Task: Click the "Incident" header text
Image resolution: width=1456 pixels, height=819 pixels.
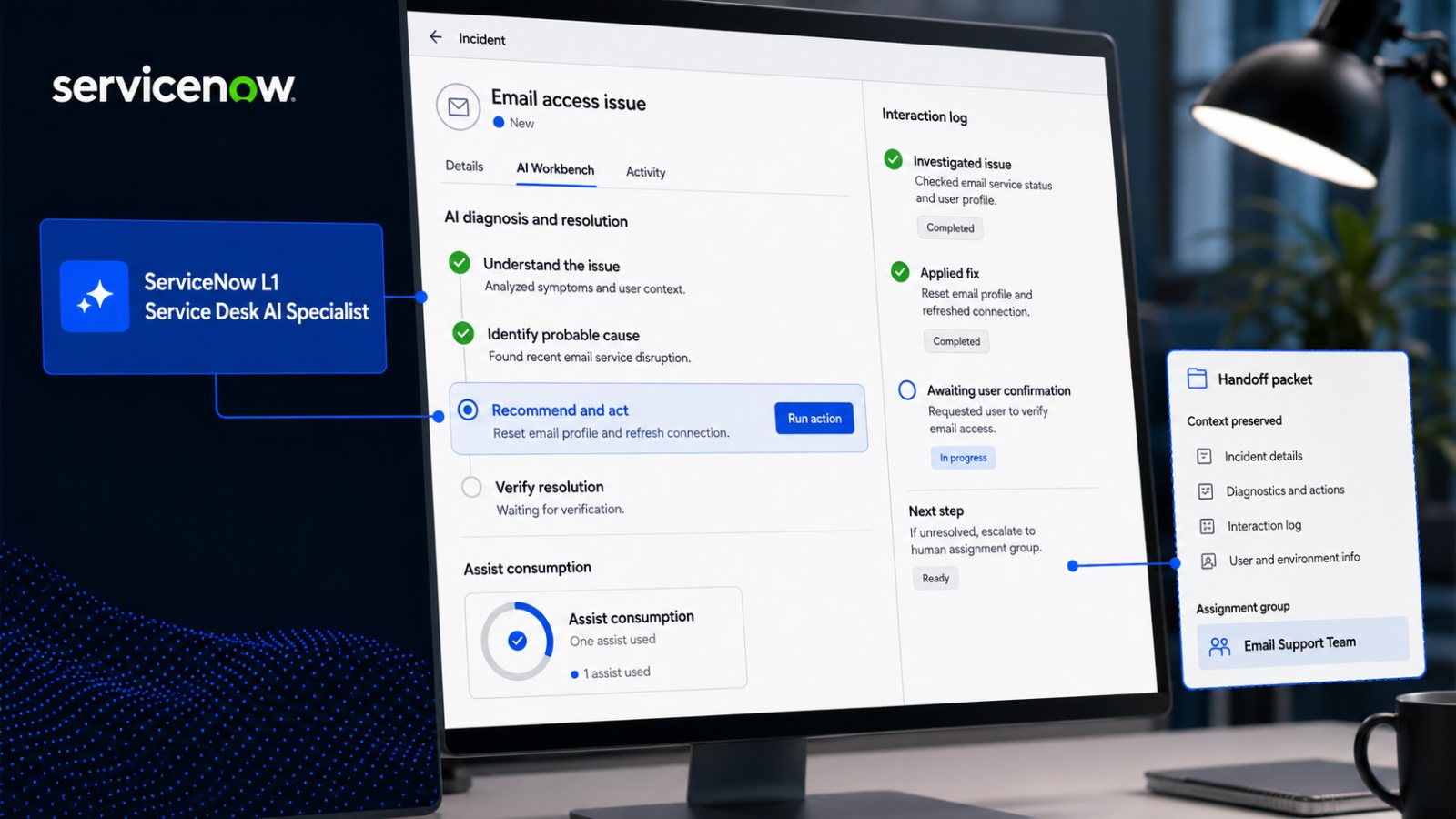Action: pyautogui.click(x=481, y=39)
